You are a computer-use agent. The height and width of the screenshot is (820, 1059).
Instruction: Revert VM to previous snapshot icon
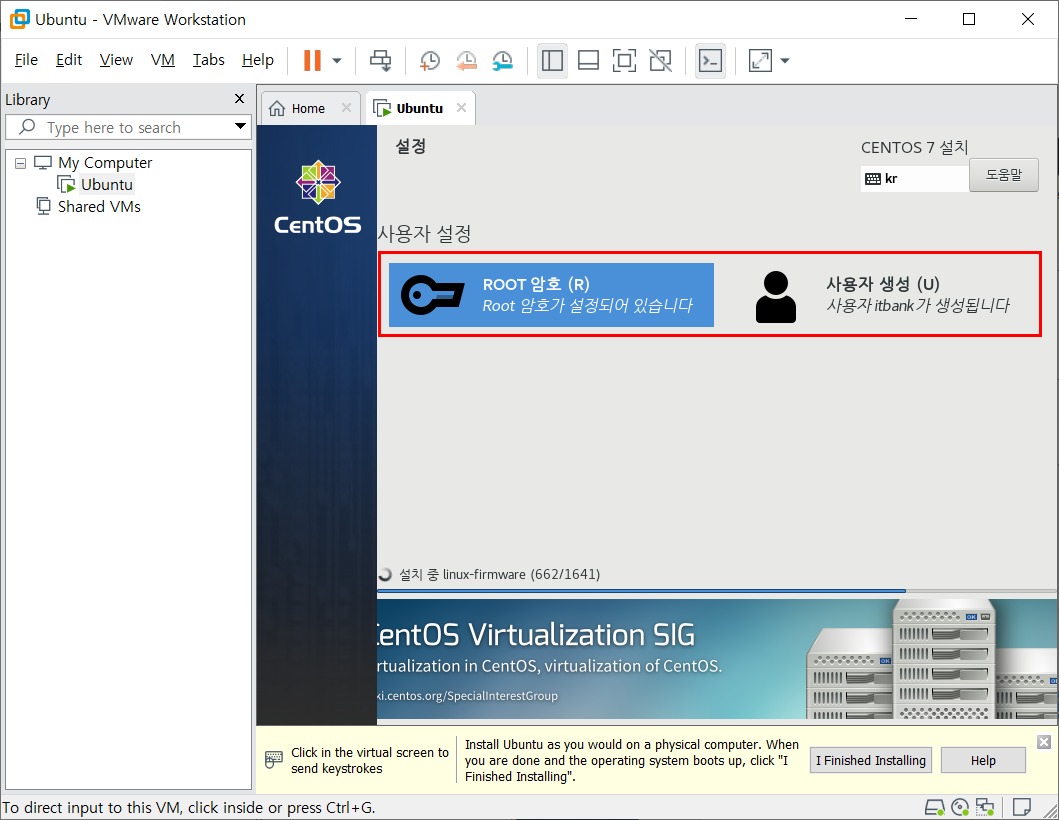pos(466,61)
